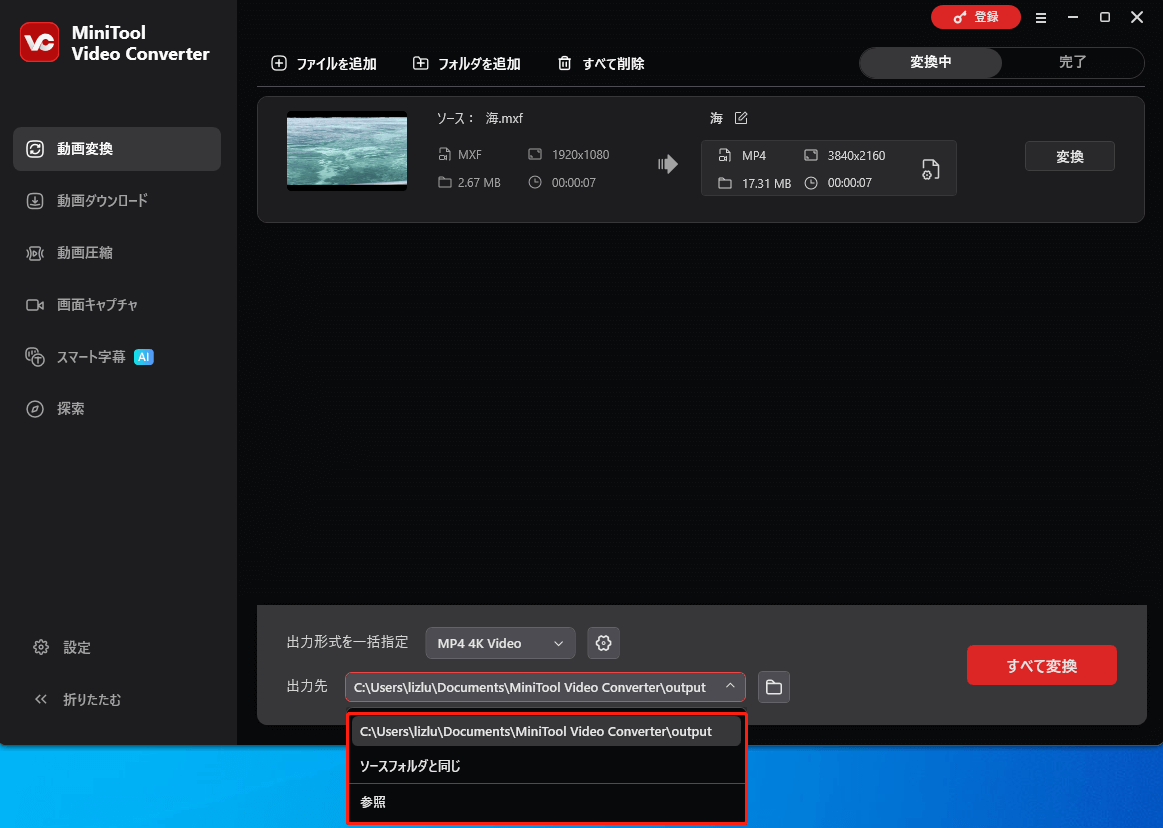1163x828 pixels.
Task: Open the file-with-gear output settings icon
Action: (x=930, y=168)
